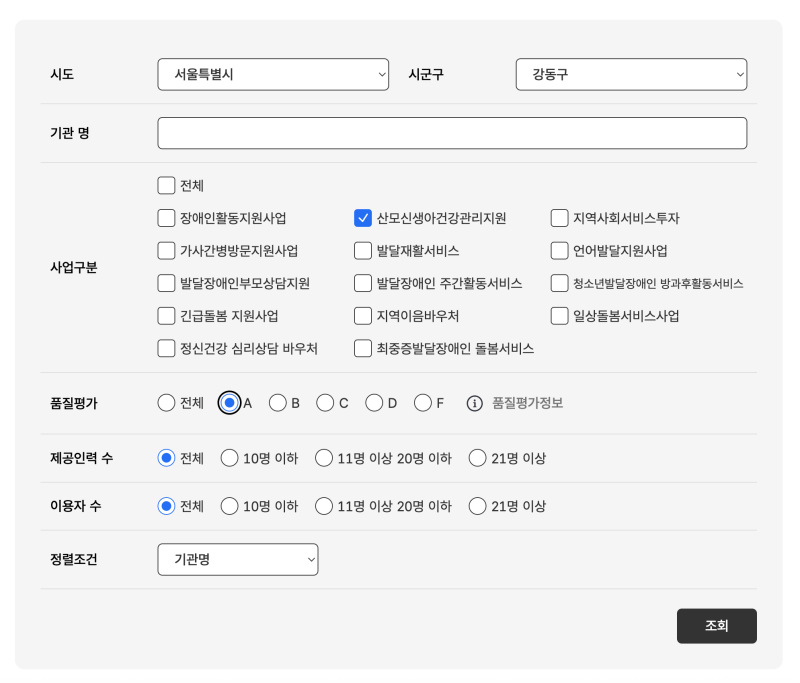Check 언어발달지원사업 checkbox
This screenshot has width=800, height=683.
[x=559, y=251]
